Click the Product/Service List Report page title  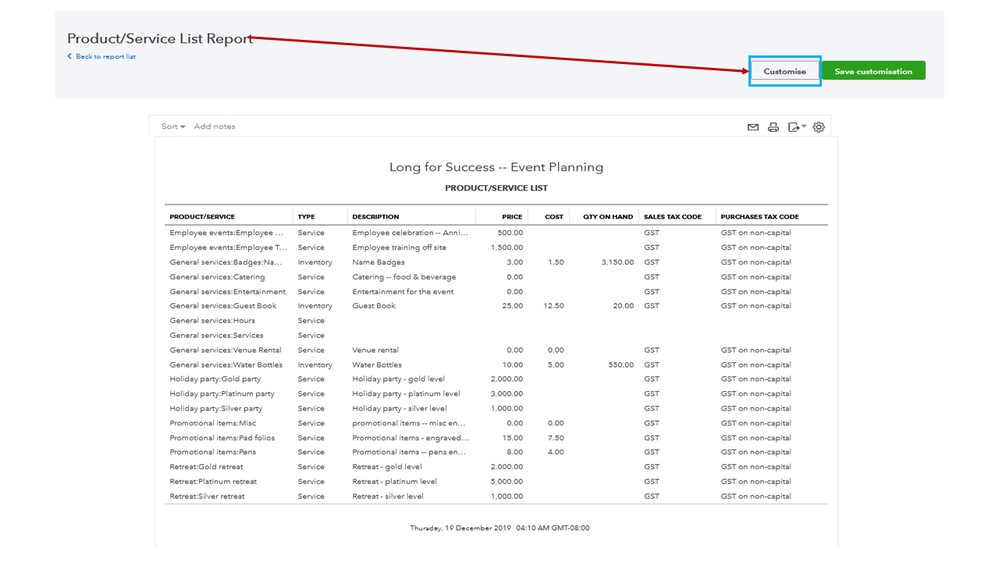coord(160,38)
